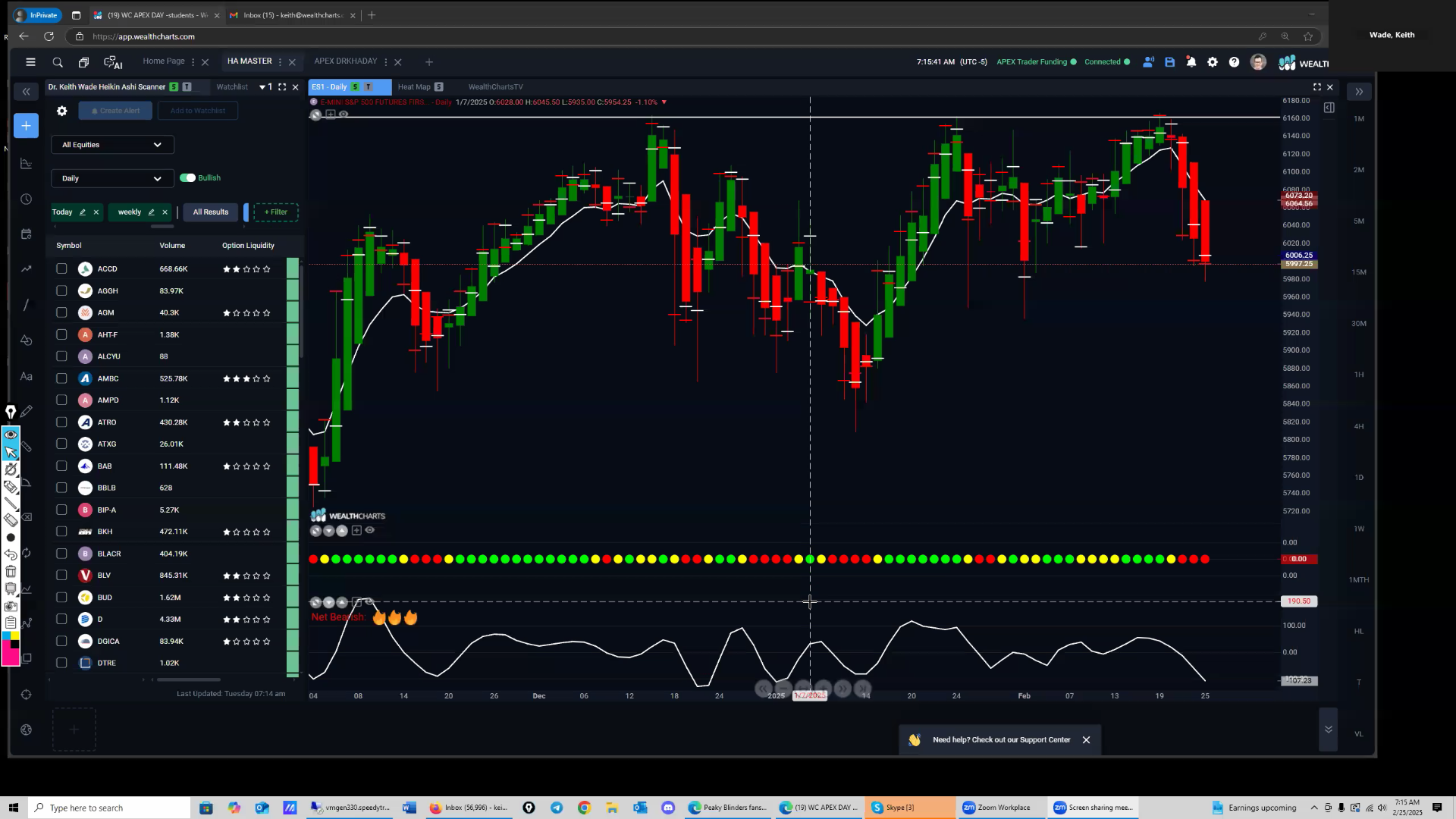Image resolution: width=1456 pixels, height=819 pixels.
Task: Click the blue save layout disk icon
Action: pyautogui.click(x=1169, y=62)
